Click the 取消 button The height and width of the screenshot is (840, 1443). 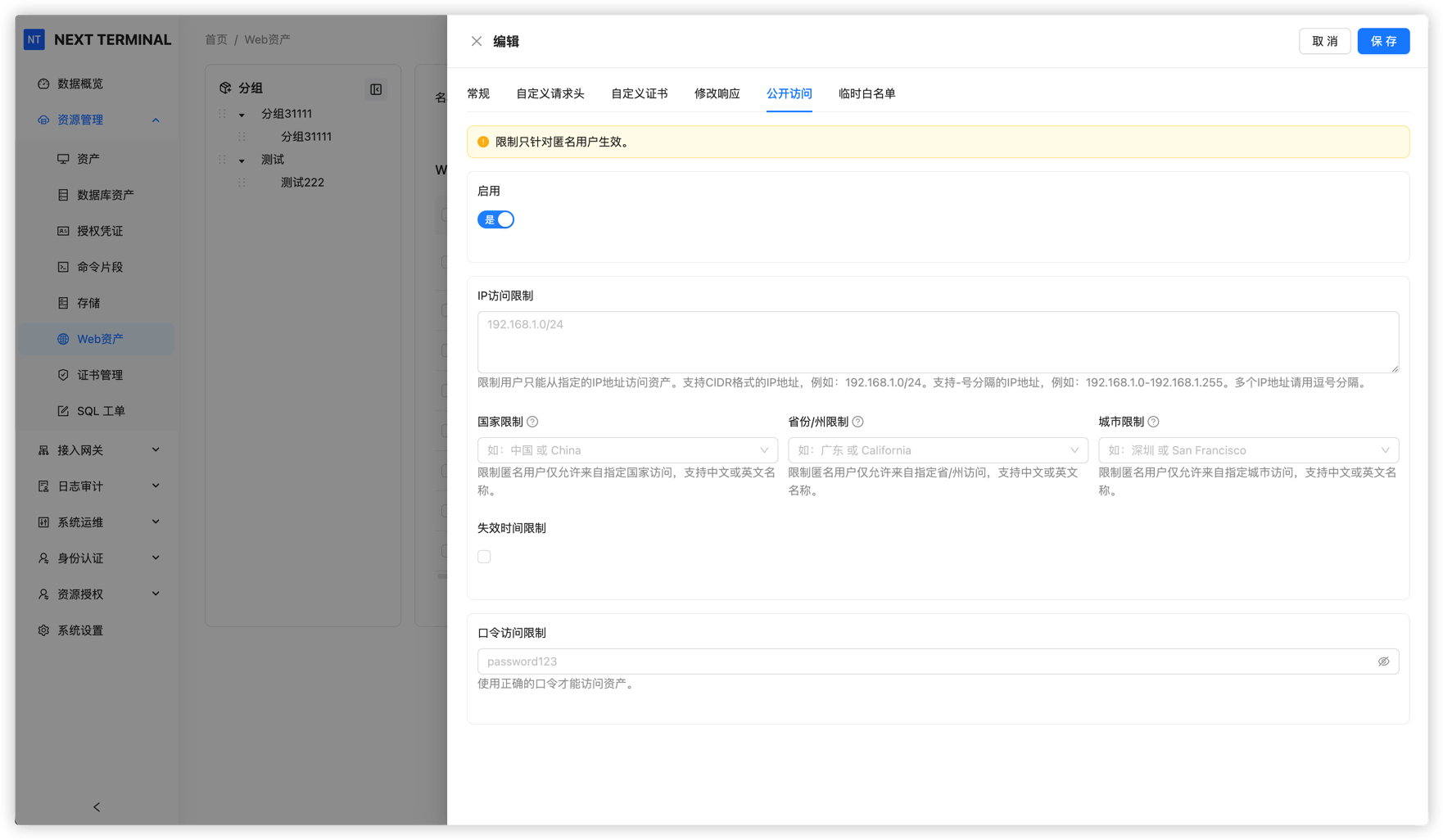tap(1324, 41)
